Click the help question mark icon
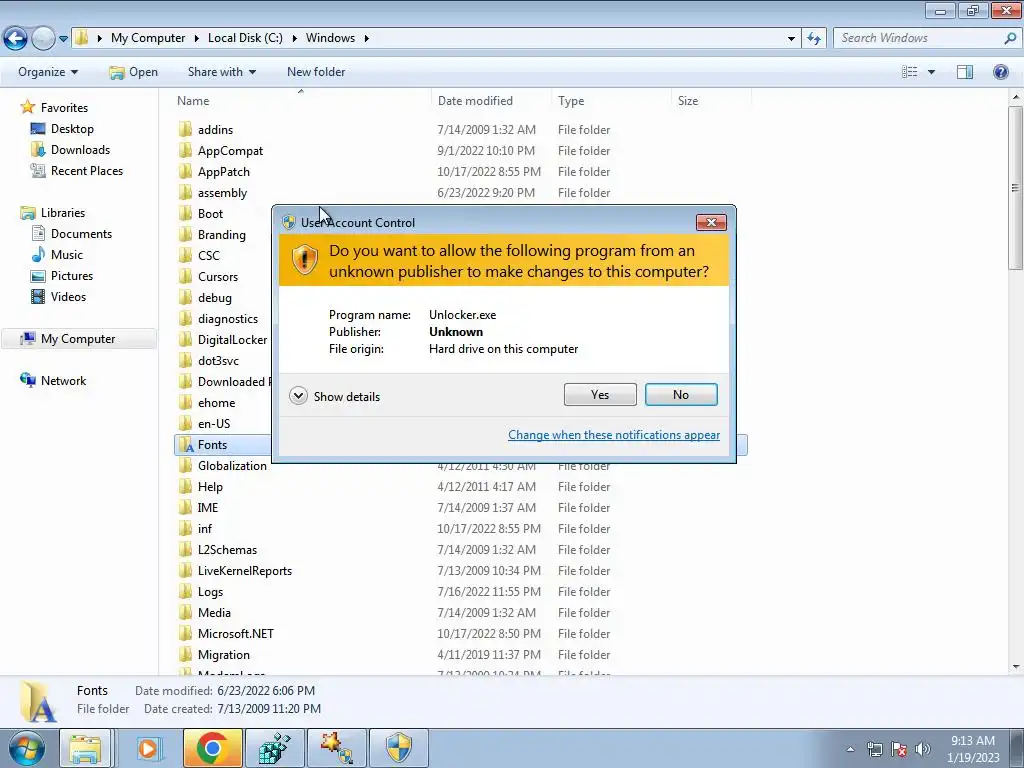This screenshot has width=1024, height=768. (1000, 72)
